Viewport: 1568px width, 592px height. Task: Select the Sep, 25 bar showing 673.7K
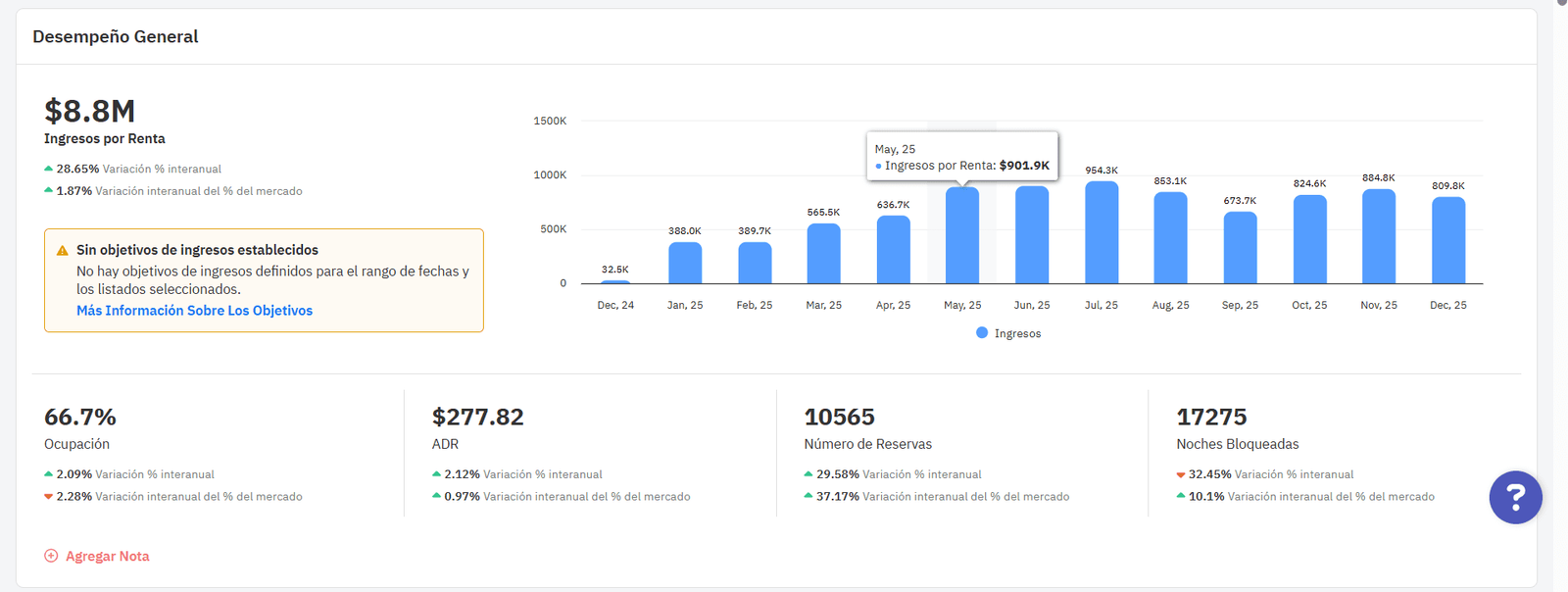(x=1240, y=248)
